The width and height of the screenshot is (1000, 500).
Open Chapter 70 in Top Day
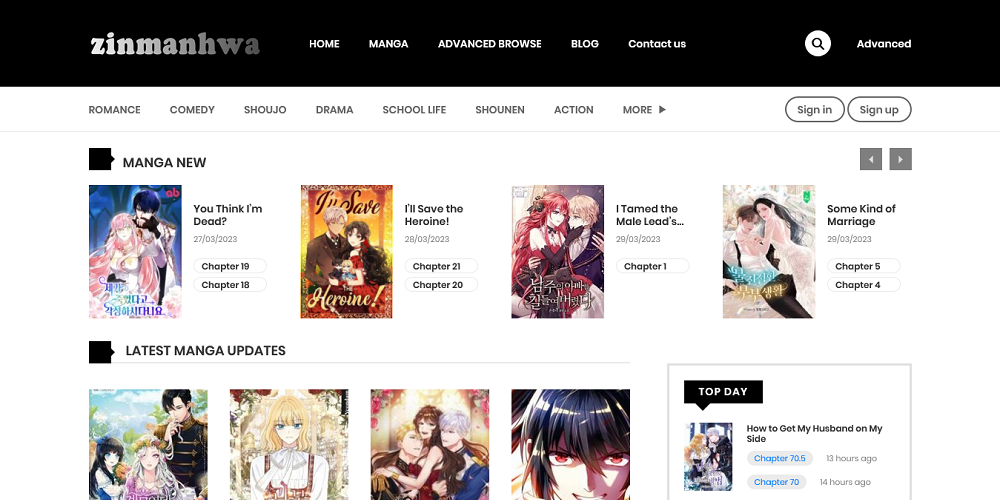(x=776, y=482)
